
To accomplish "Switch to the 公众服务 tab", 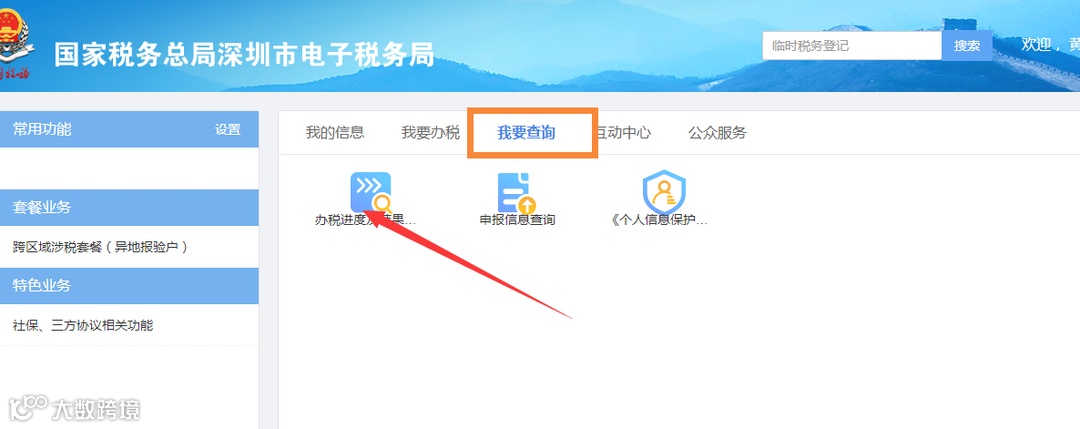I will click(x=717, y=132).
